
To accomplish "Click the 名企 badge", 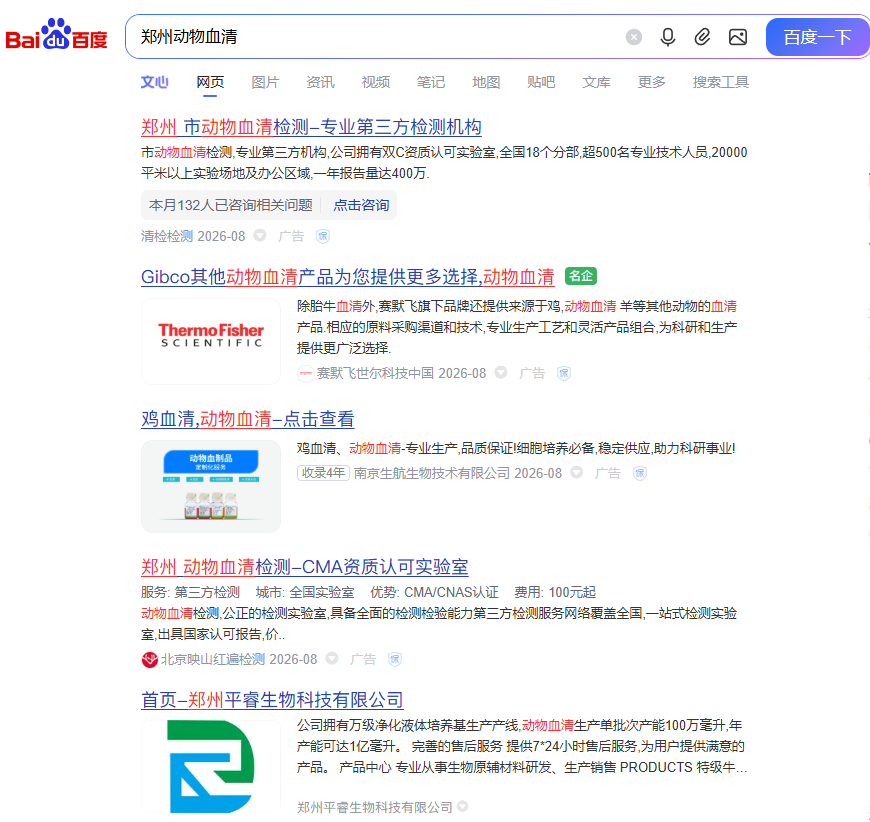I will [580, 276].
